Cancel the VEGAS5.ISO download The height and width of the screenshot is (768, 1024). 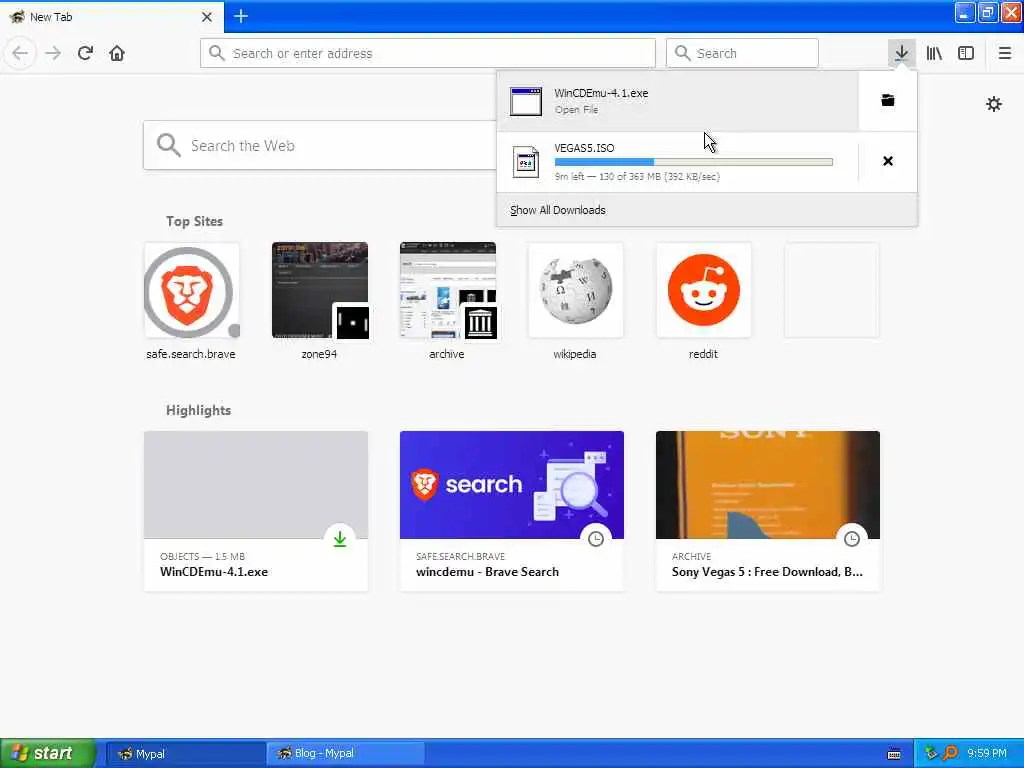click(888, 161)
